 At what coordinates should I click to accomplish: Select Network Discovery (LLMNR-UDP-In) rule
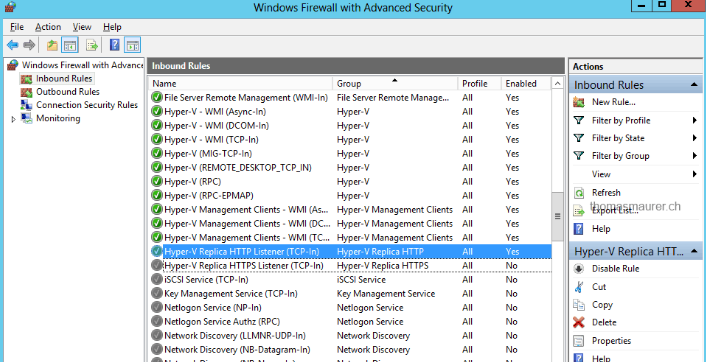349,336
